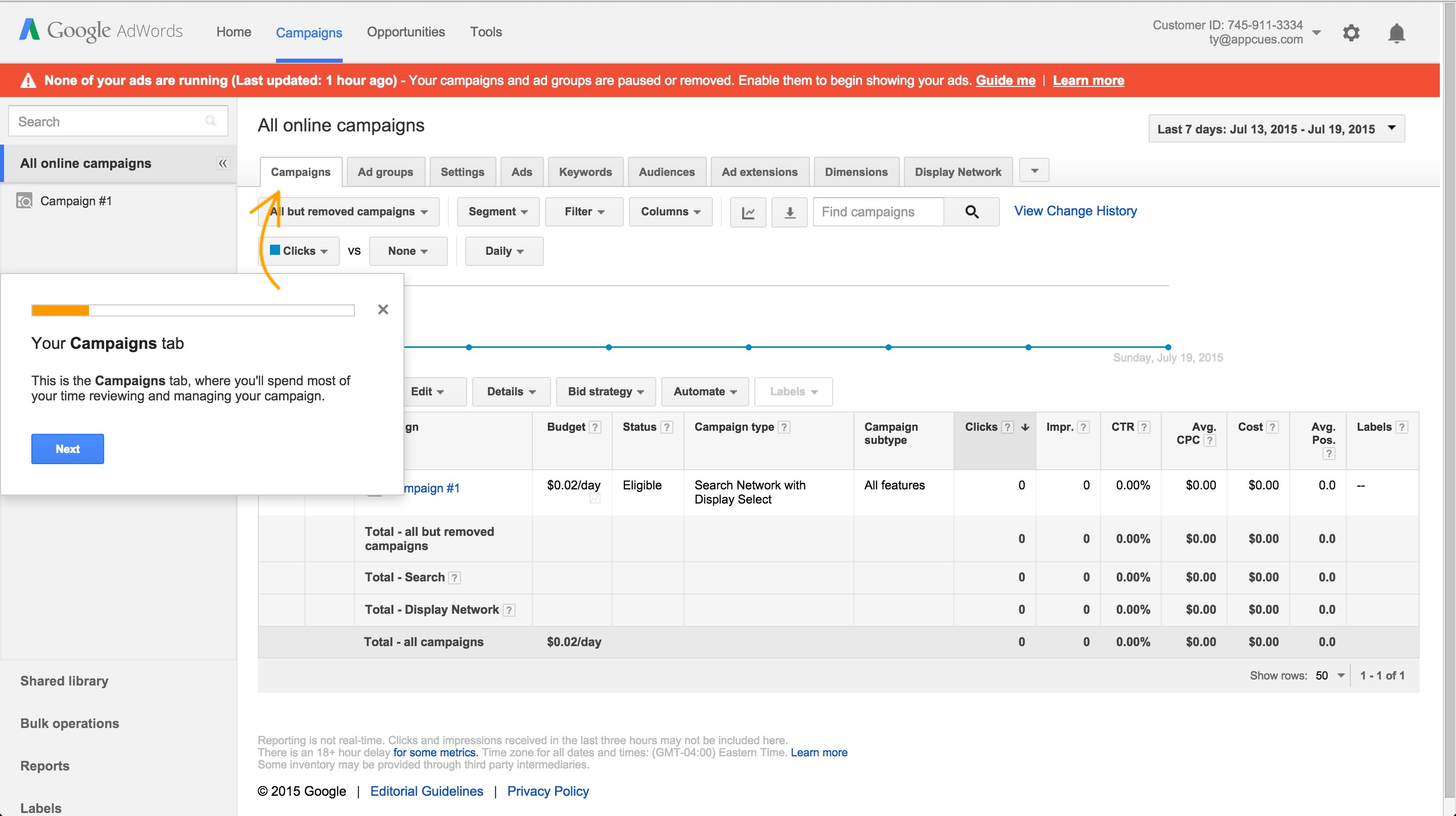Click the Clicks column help icon
Image resolution: width=1456 pixels, height=816 pixels.
[1007, 427]
